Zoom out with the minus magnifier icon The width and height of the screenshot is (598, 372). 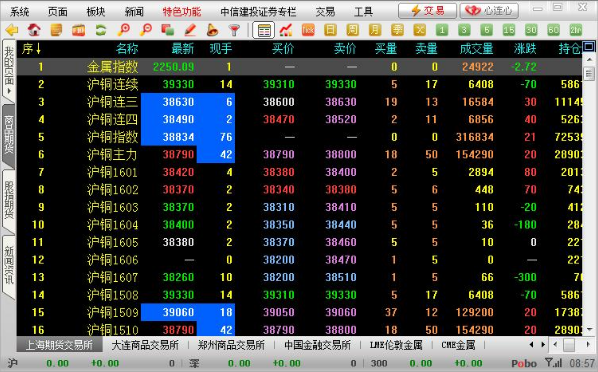coord(146,30)
